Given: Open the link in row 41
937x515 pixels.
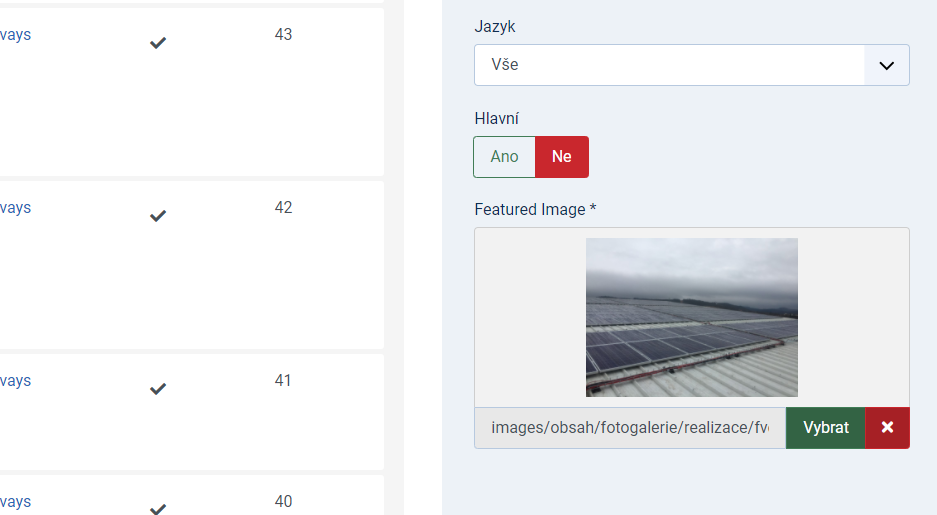Looking at the screenshot, I should [16, 381].
